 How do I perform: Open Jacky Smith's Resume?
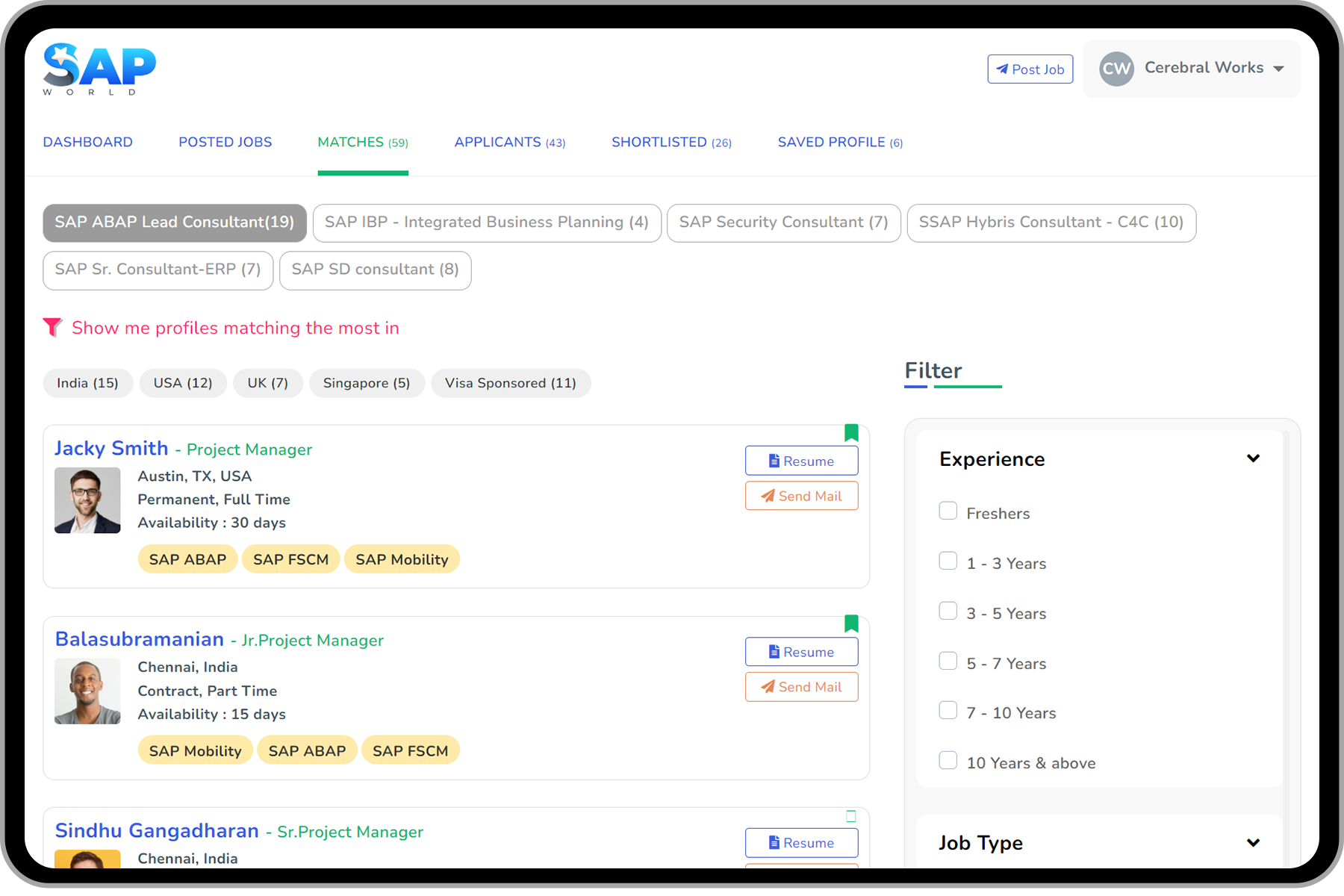801,461
